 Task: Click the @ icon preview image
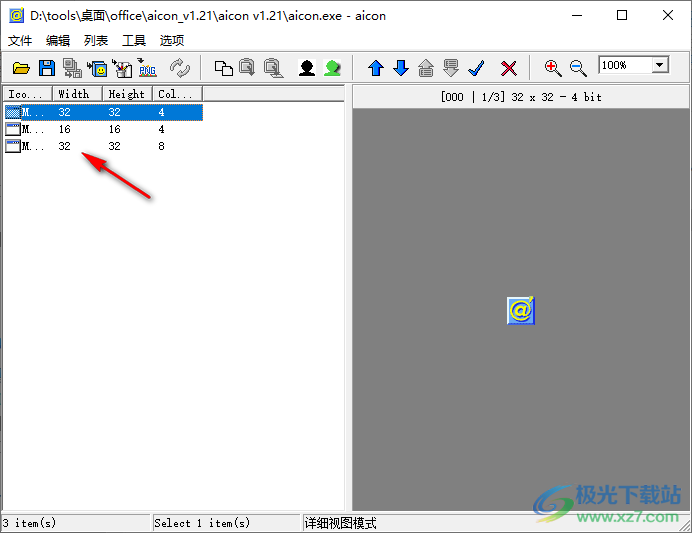tap(521, 311)
